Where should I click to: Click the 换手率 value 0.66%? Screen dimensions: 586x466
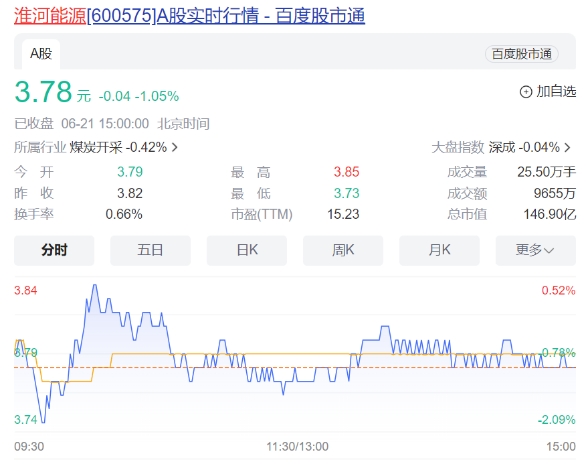124,214
